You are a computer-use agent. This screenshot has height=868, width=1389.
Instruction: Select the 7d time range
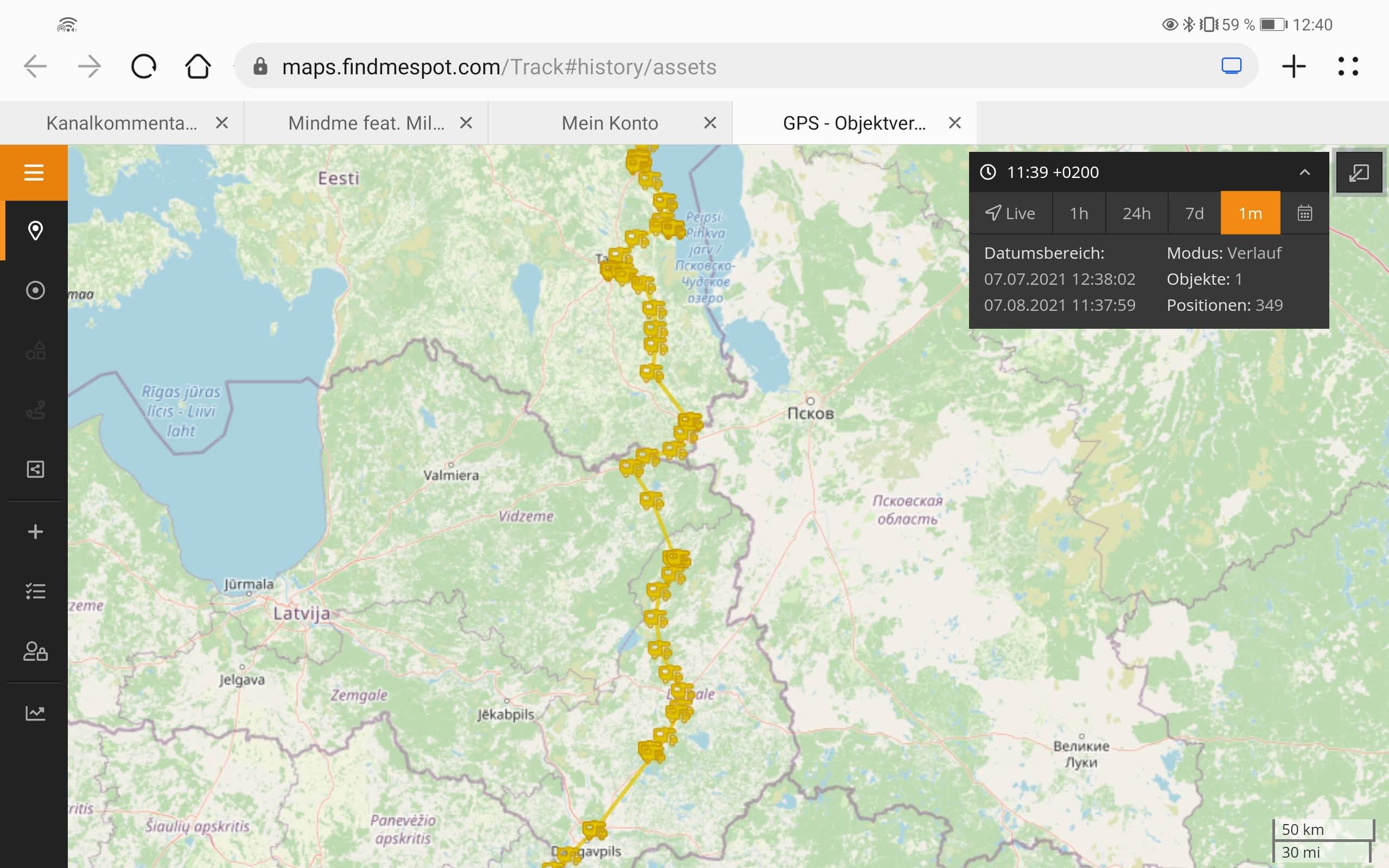(x=1194, y=214)
